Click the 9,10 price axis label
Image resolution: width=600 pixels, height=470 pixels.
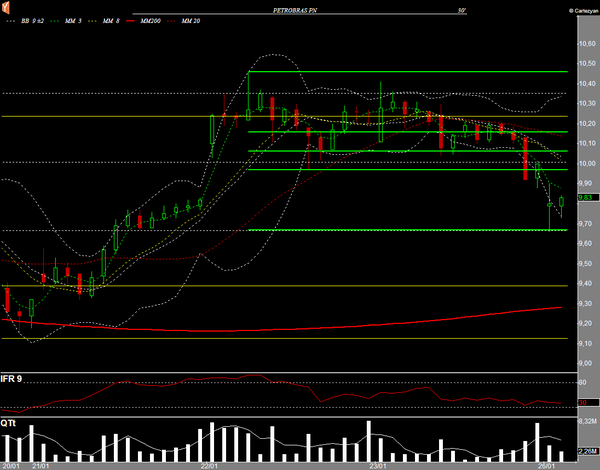587,343
